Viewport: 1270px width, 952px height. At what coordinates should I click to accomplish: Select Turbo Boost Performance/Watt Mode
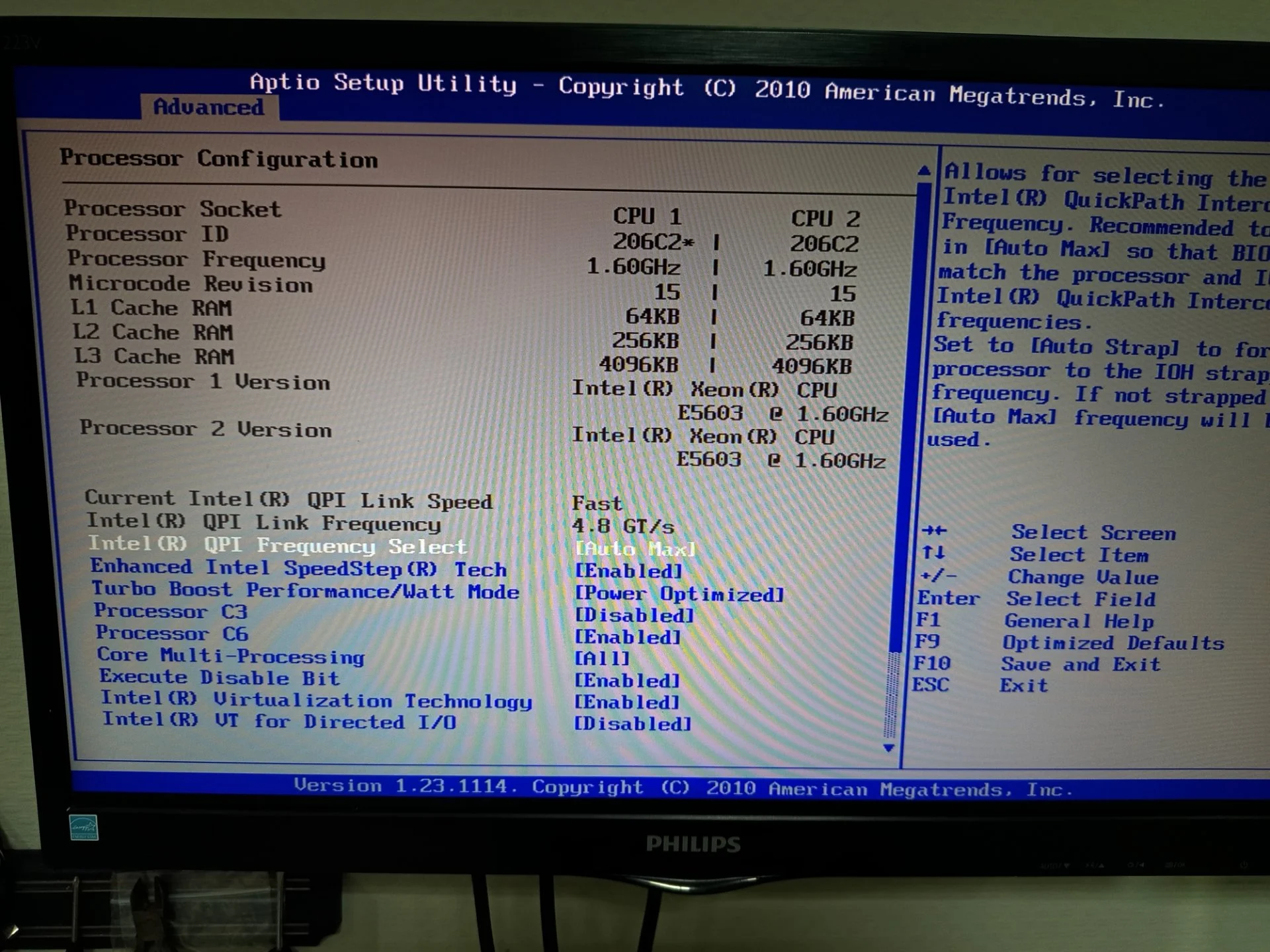(x=306, y=590)
